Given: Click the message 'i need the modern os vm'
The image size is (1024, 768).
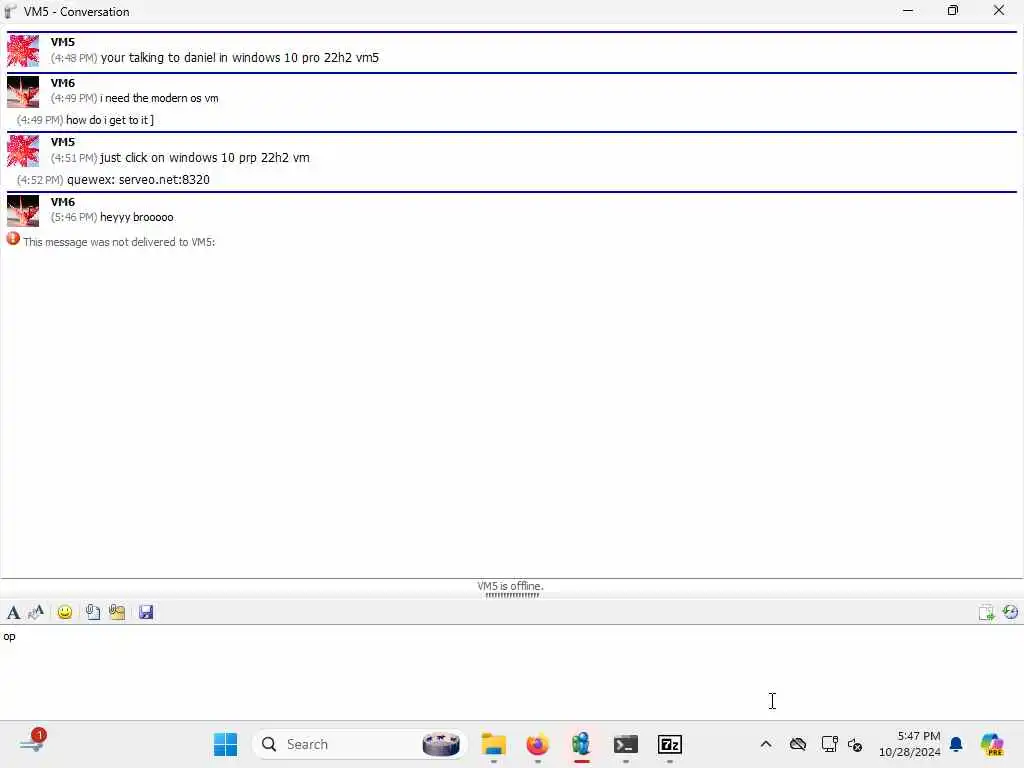Looking at the screenshot, I should (x=159, y=98).
